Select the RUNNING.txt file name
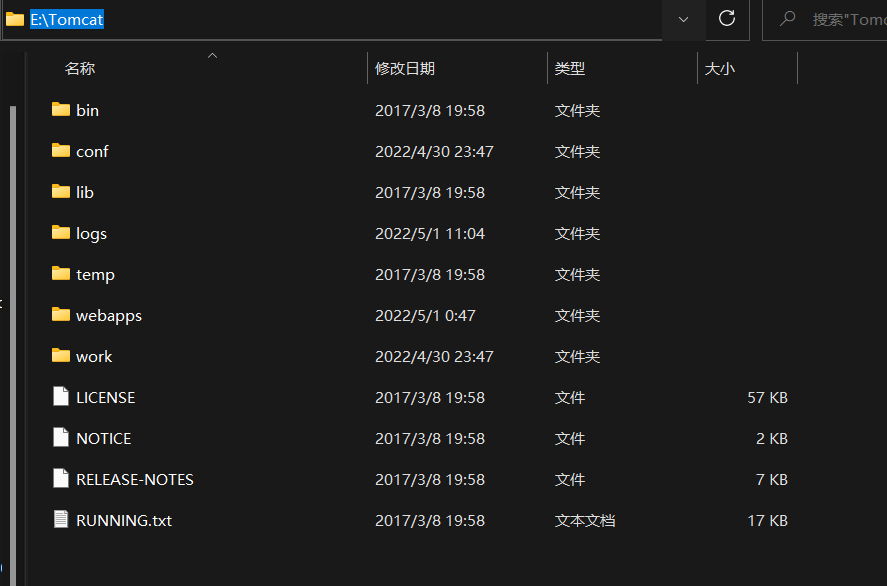887x586 pixels. (x=124, y=520)
